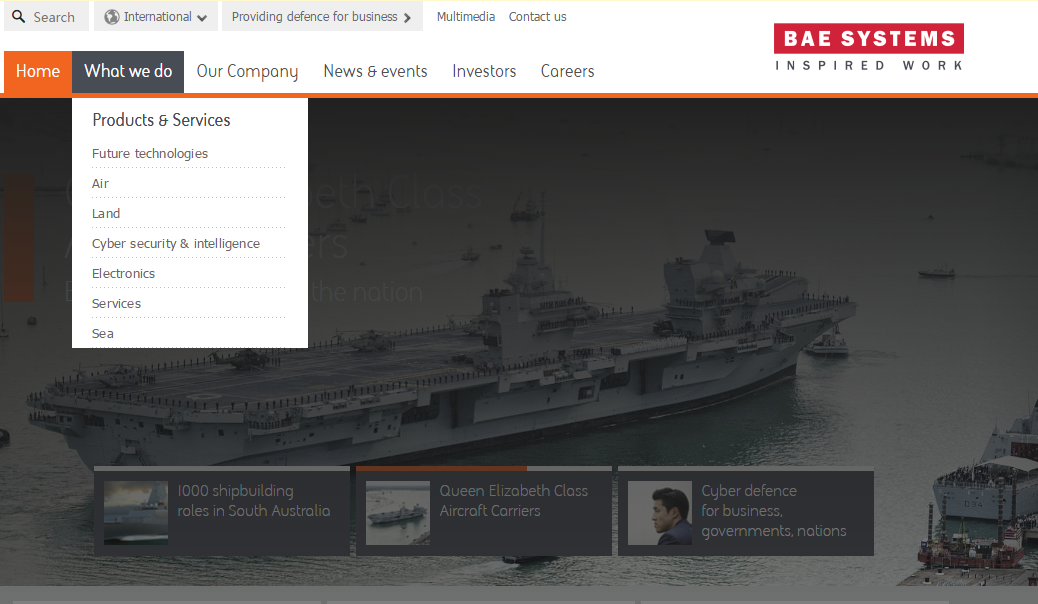This screenshot has width=1038, height=604.
Task: Open Cyber security & intelligence
Action: 175,244
